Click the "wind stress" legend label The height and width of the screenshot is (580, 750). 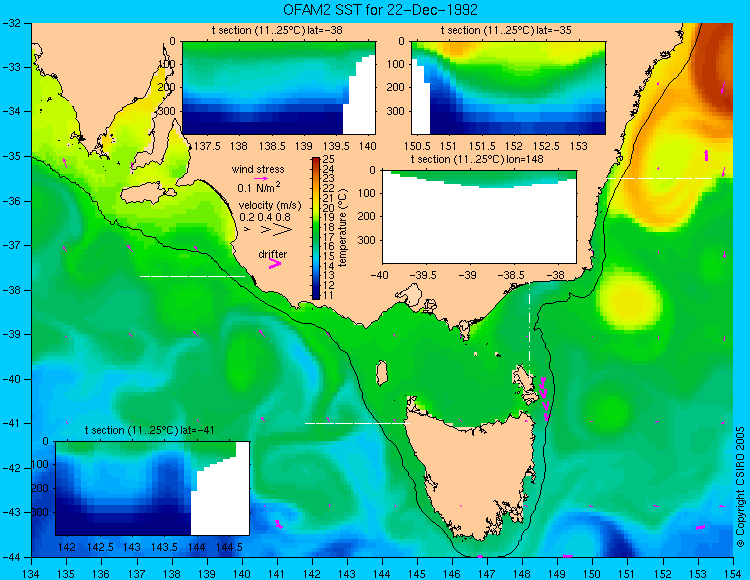(x=258, y=169)
